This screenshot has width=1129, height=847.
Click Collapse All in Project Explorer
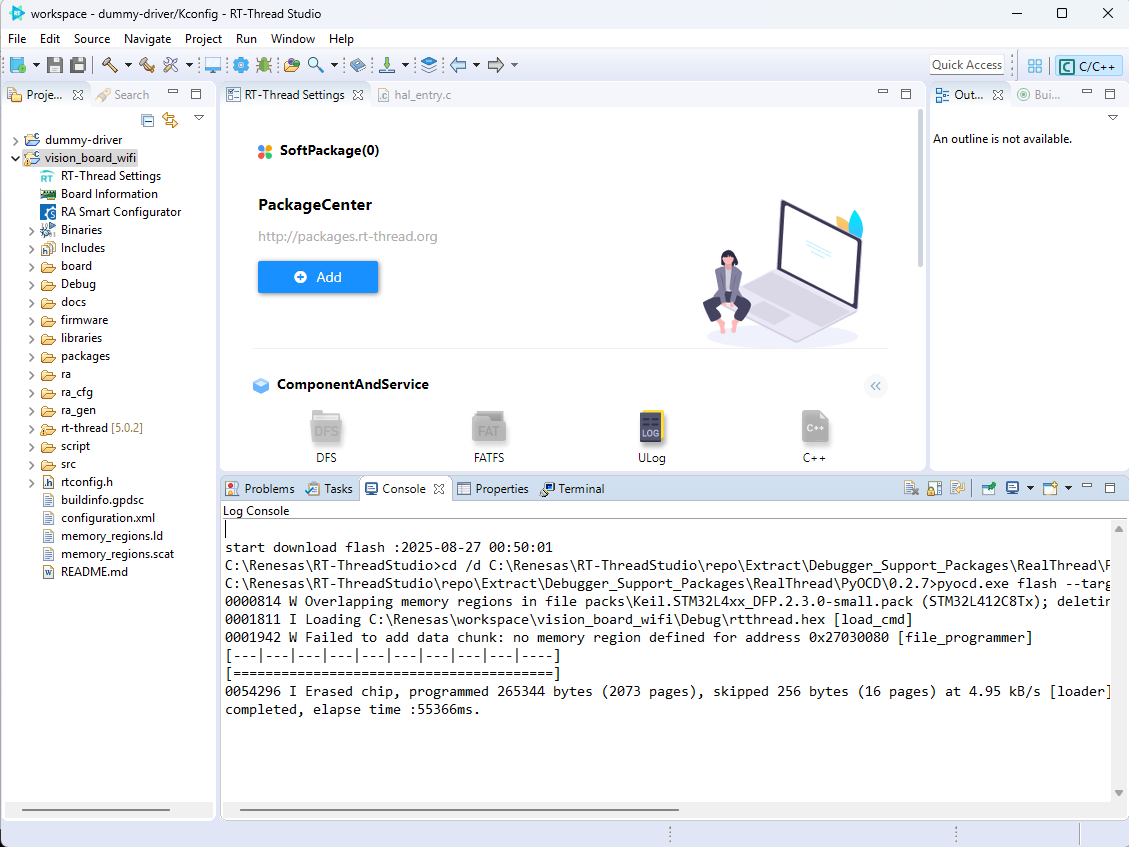(148, 120)
